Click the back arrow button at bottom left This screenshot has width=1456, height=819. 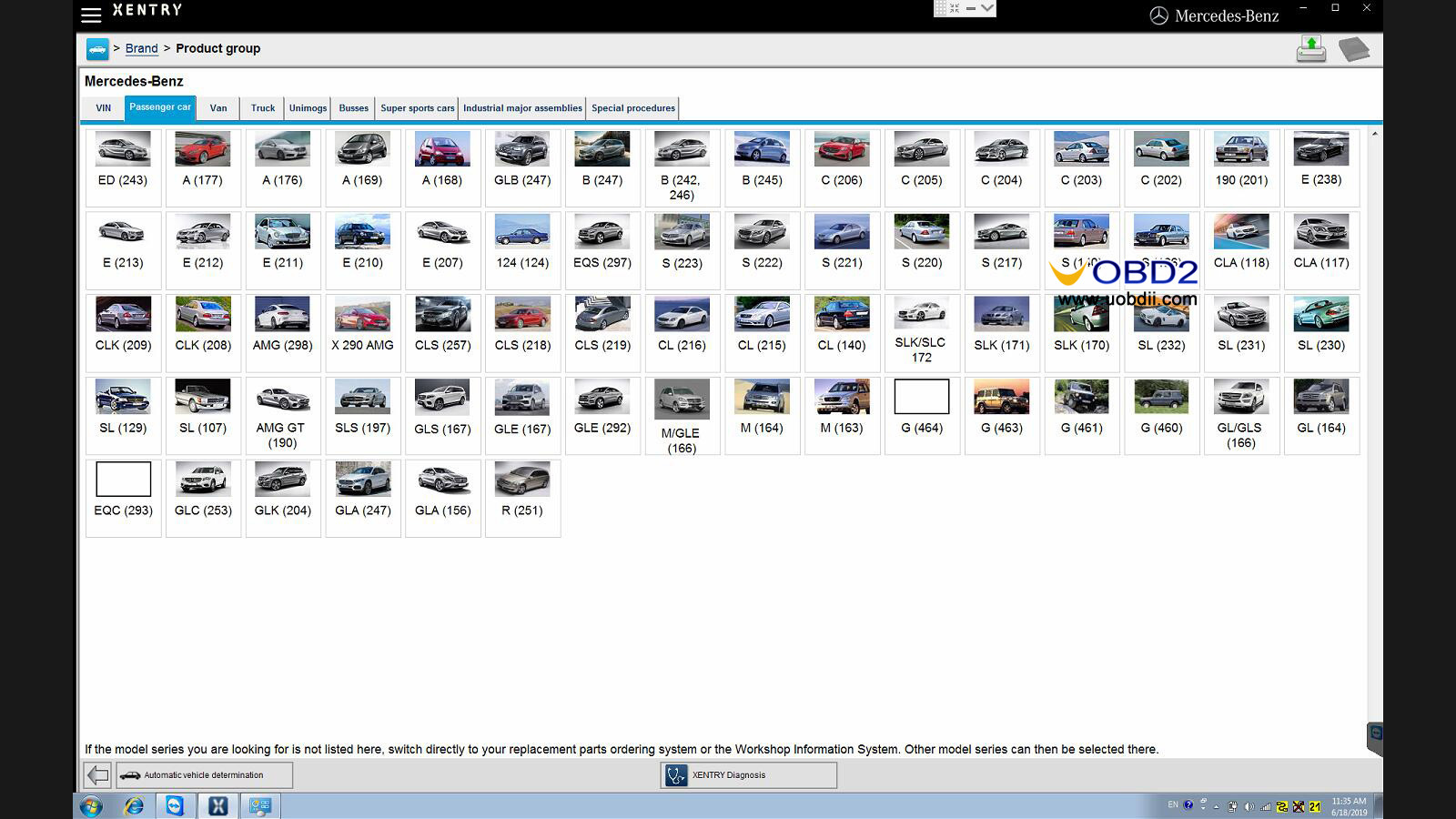click(x=97, y=775)
